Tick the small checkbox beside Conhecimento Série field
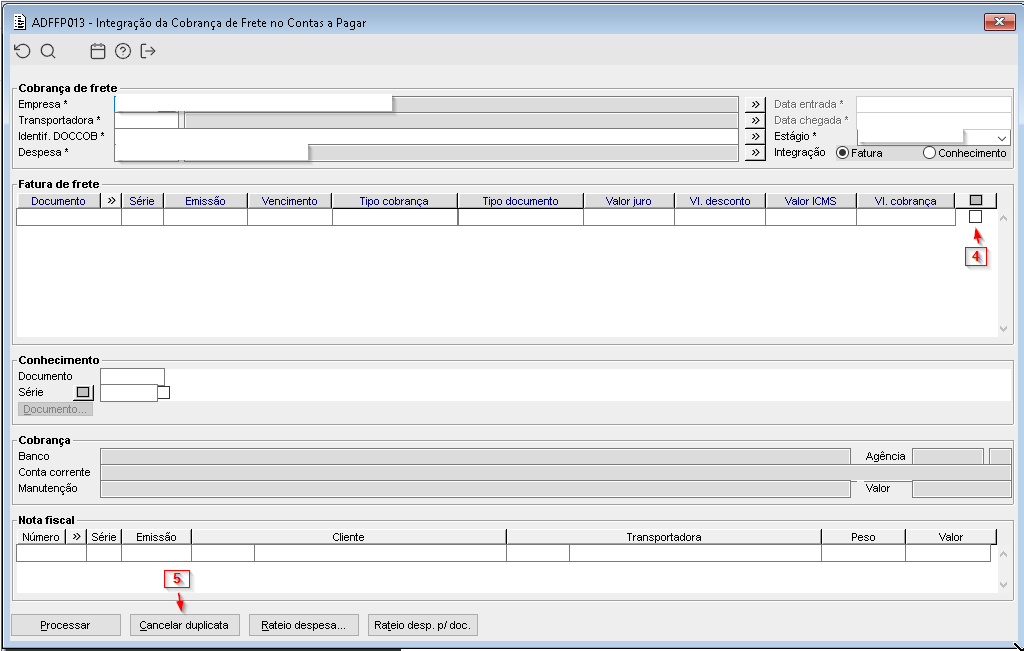Screen dimensions: 1024x651 point(164,392)
